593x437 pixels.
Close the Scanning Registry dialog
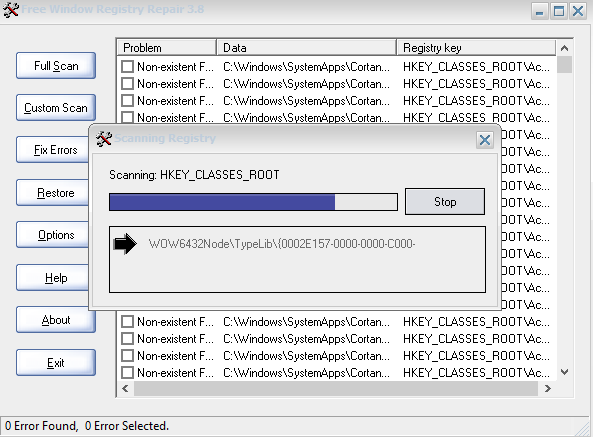484,140
